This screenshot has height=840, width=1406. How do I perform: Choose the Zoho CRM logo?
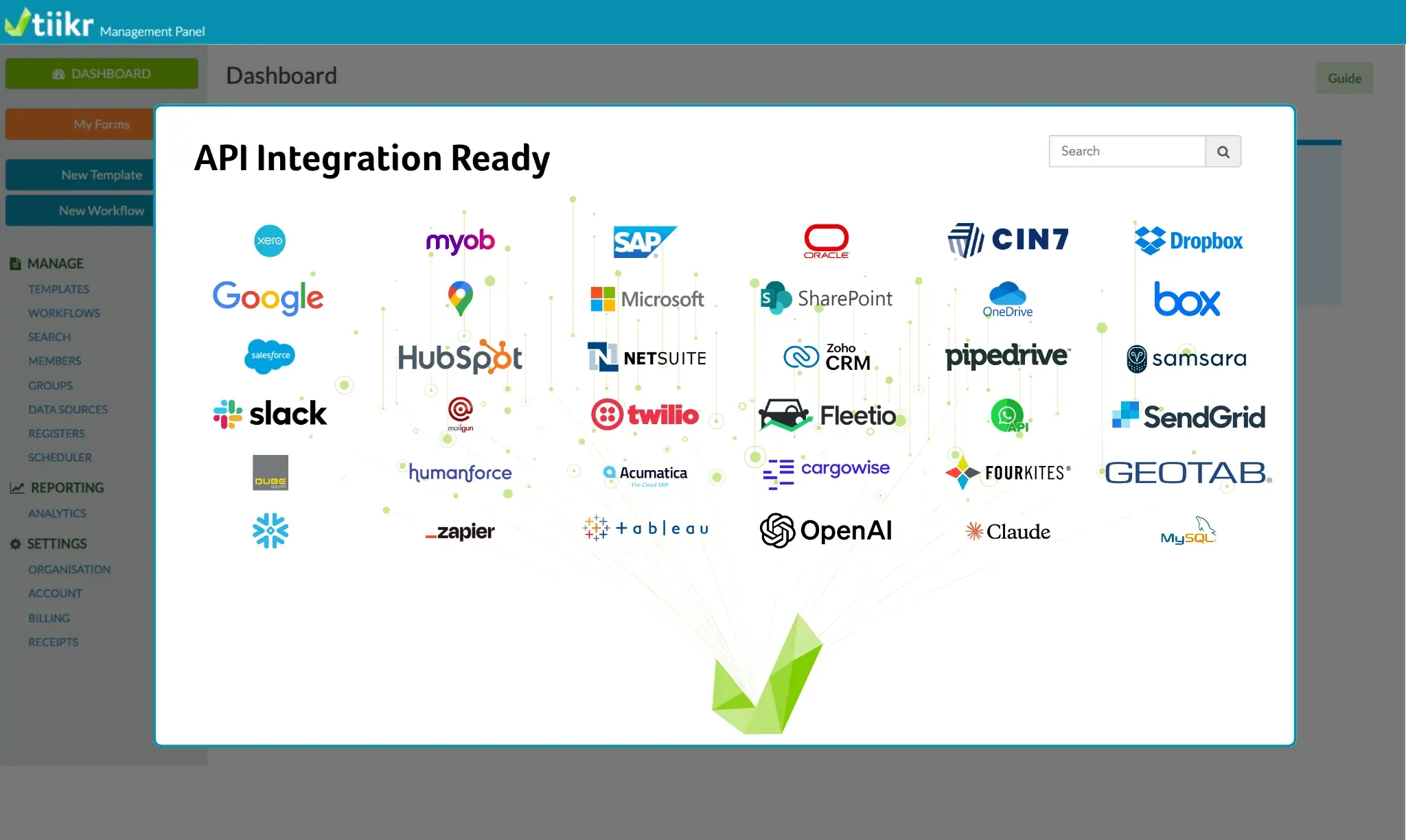coord(827,357)
